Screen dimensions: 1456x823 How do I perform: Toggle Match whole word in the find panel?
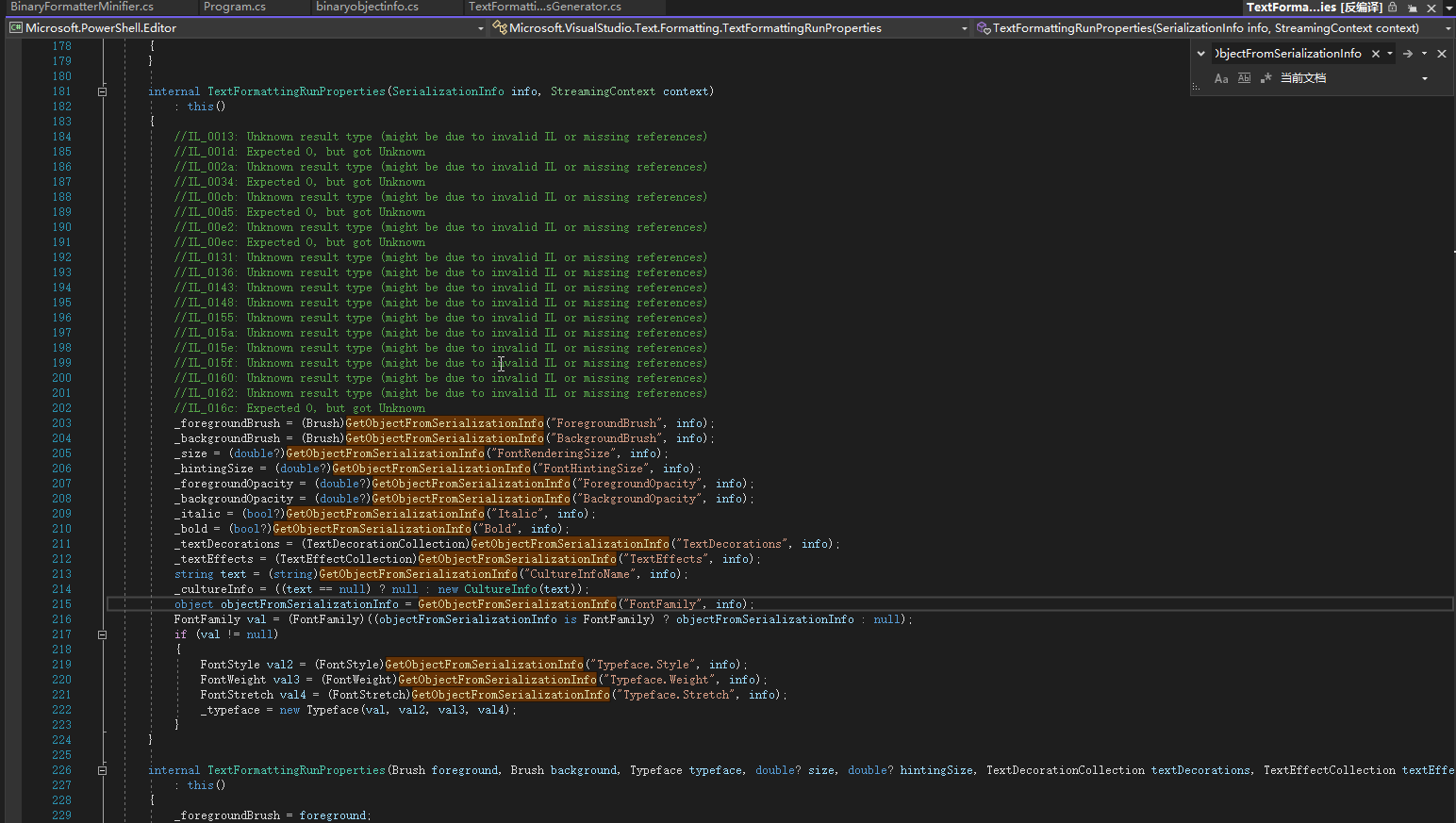pyautogui.click(x=1244, y=78)
